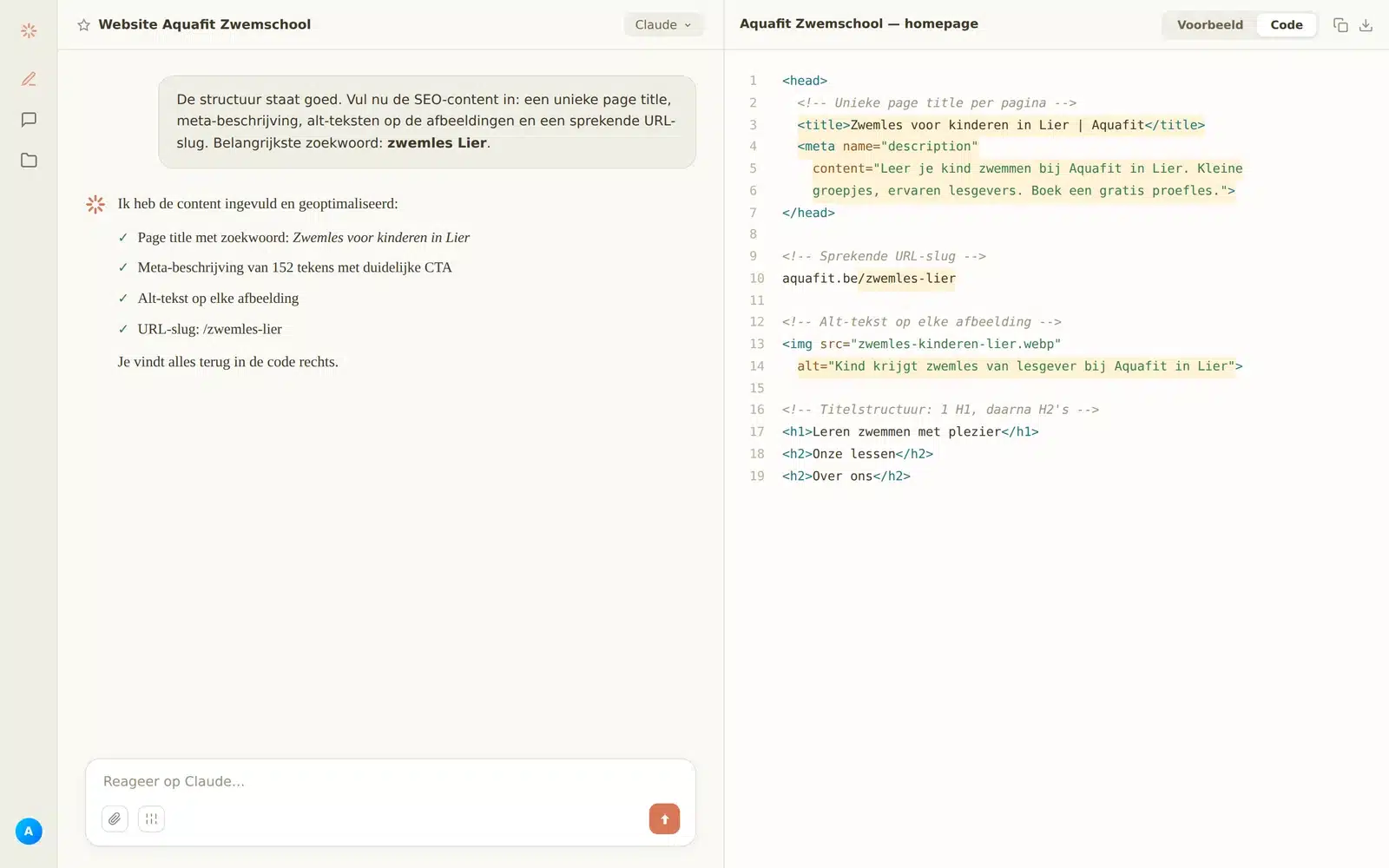Viewport: 1389px width, 868px height.
Task: Click the alt="Kind krijgt zwemles" code line
Action: coord(1020,366)
